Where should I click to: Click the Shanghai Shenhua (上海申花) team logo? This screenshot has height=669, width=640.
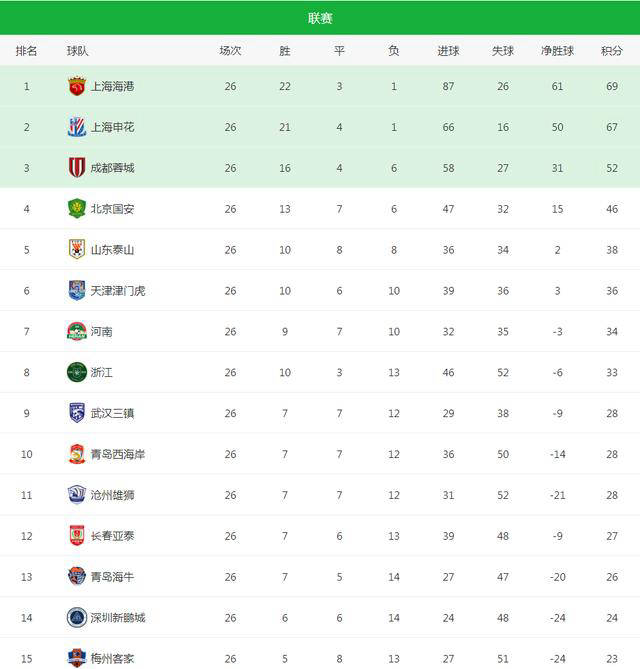tap(77, 127)
